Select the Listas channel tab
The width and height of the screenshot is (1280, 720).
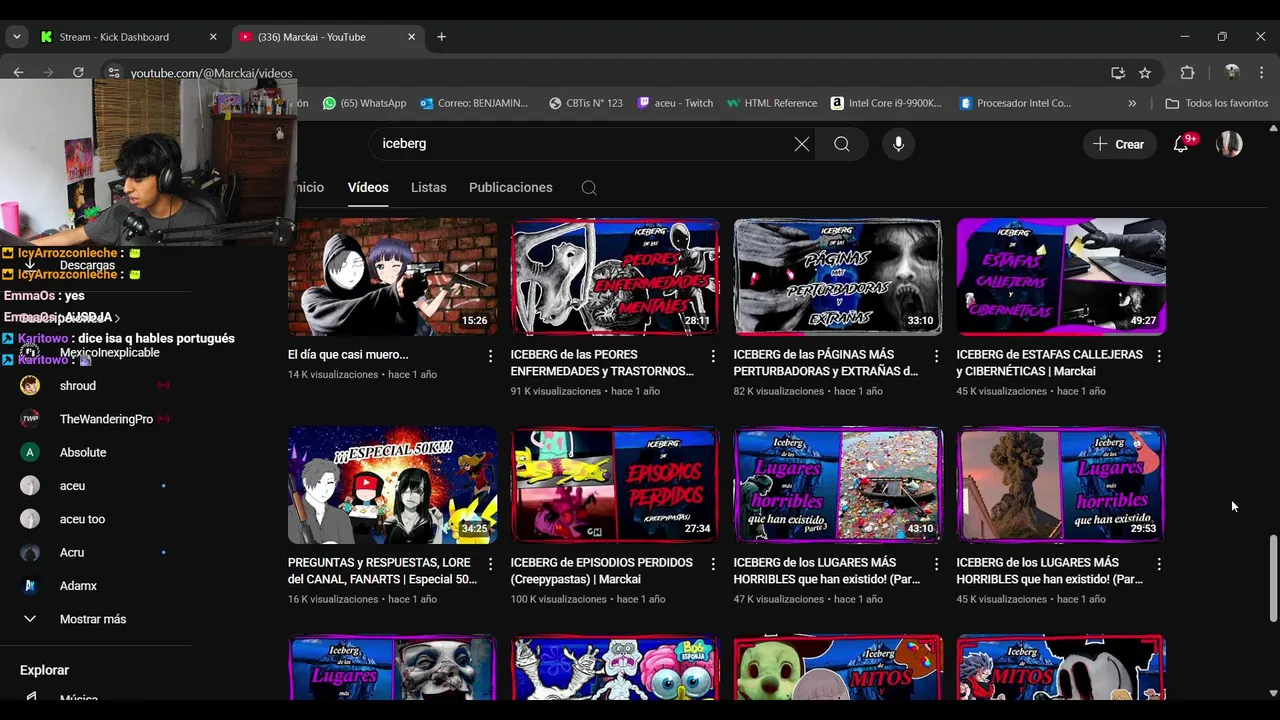click(428, 188)
